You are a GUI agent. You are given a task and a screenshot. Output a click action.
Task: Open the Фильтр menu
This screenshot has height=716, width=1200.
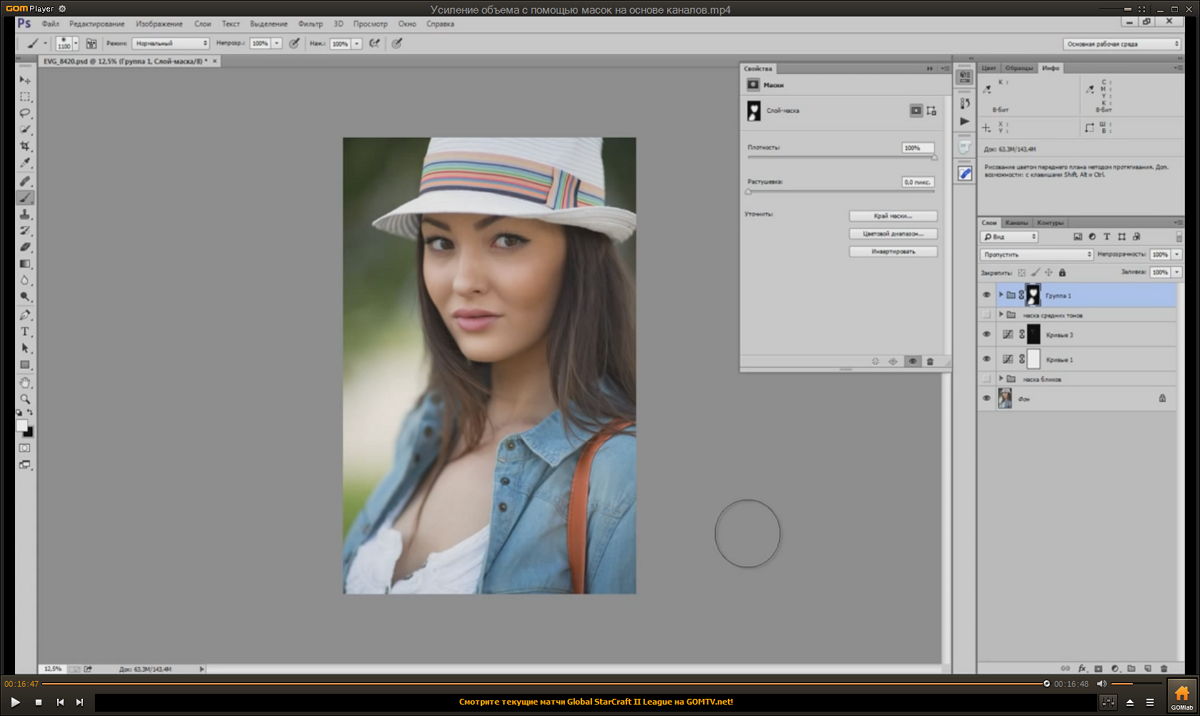point(310,23)
